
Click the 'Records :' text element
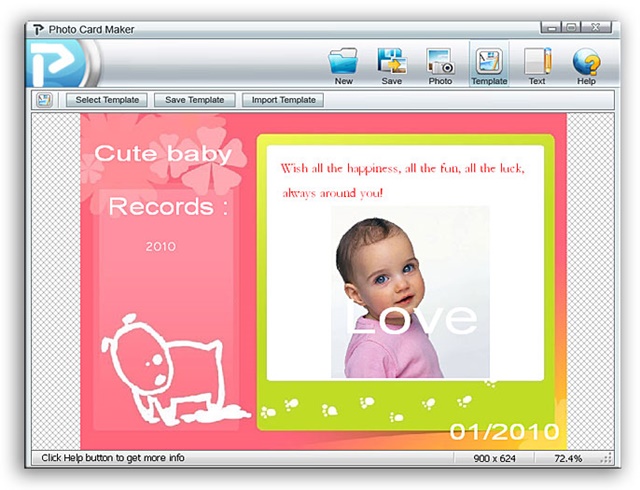[168, 207]
